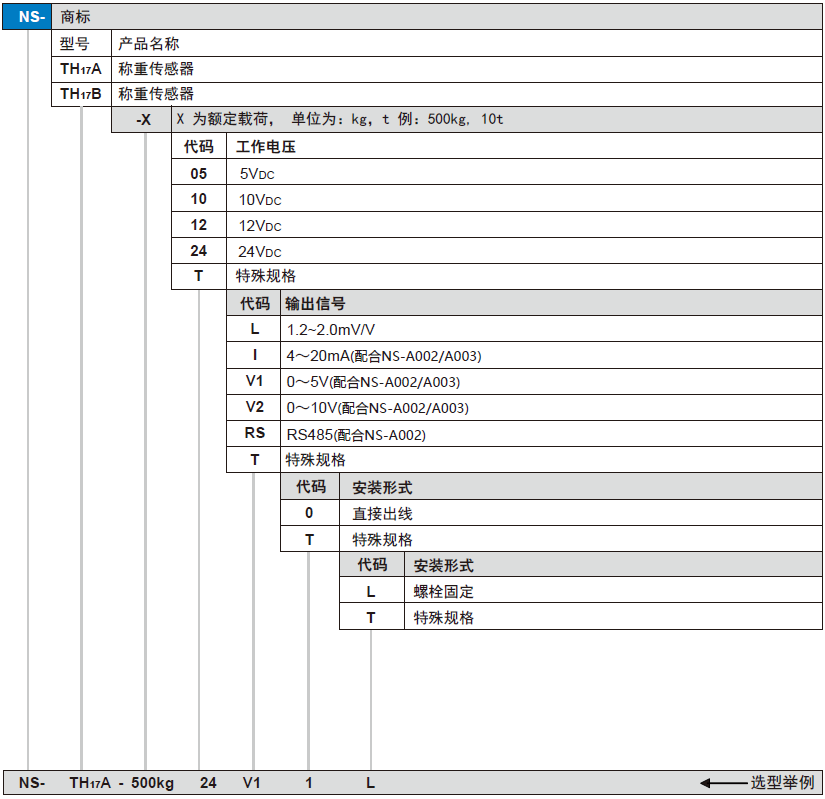Screen dimensions: 825x799
Task: Click the -X rated load header cell
Action: click(143, 120)
